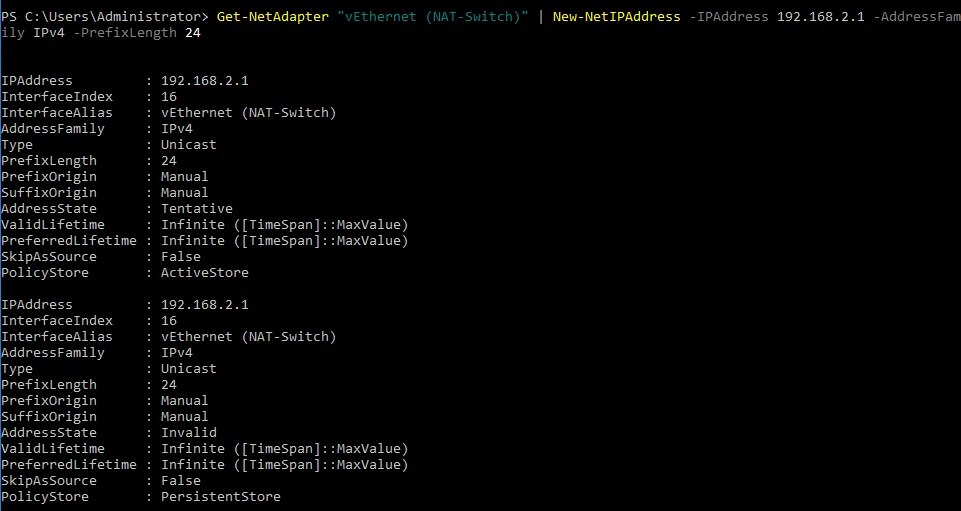Click the PS C:\Users\Administrator prompt text
This screenshot has width=961, height=511.
104,17
